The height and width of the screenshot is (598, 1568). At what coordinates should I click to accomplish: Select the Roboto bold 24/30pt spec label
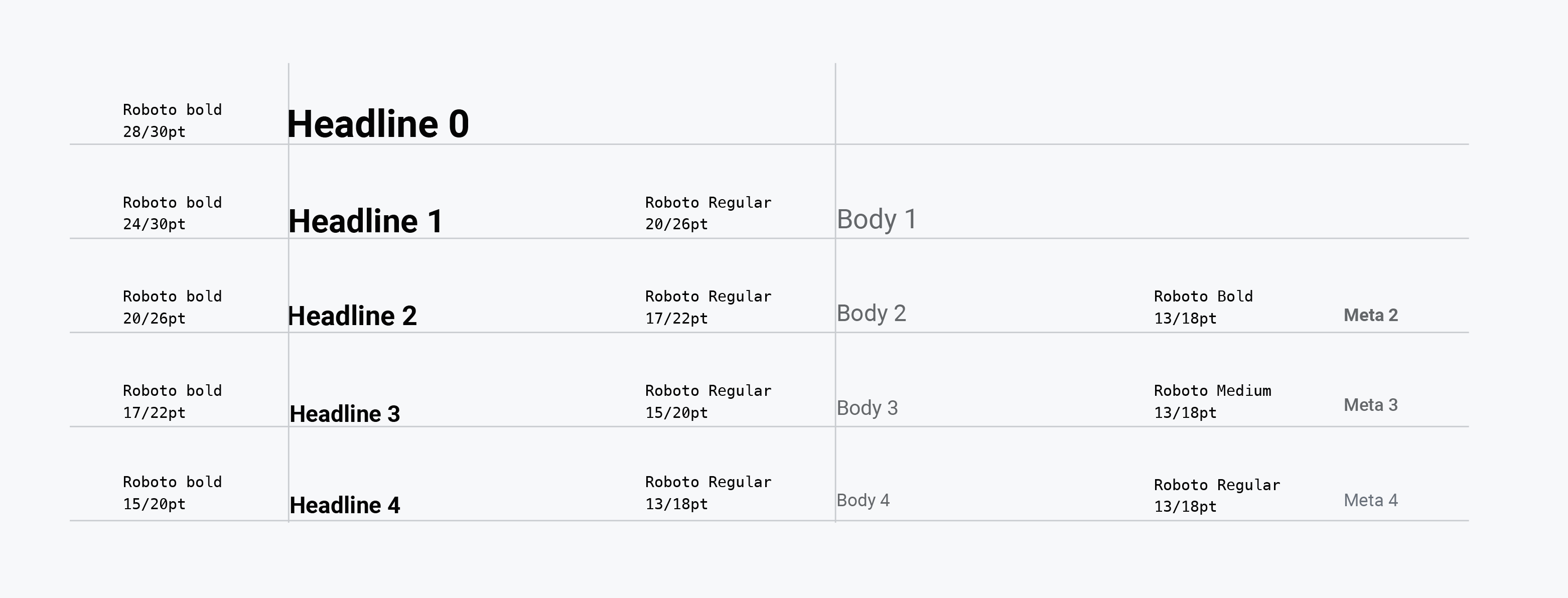point(172,213)
